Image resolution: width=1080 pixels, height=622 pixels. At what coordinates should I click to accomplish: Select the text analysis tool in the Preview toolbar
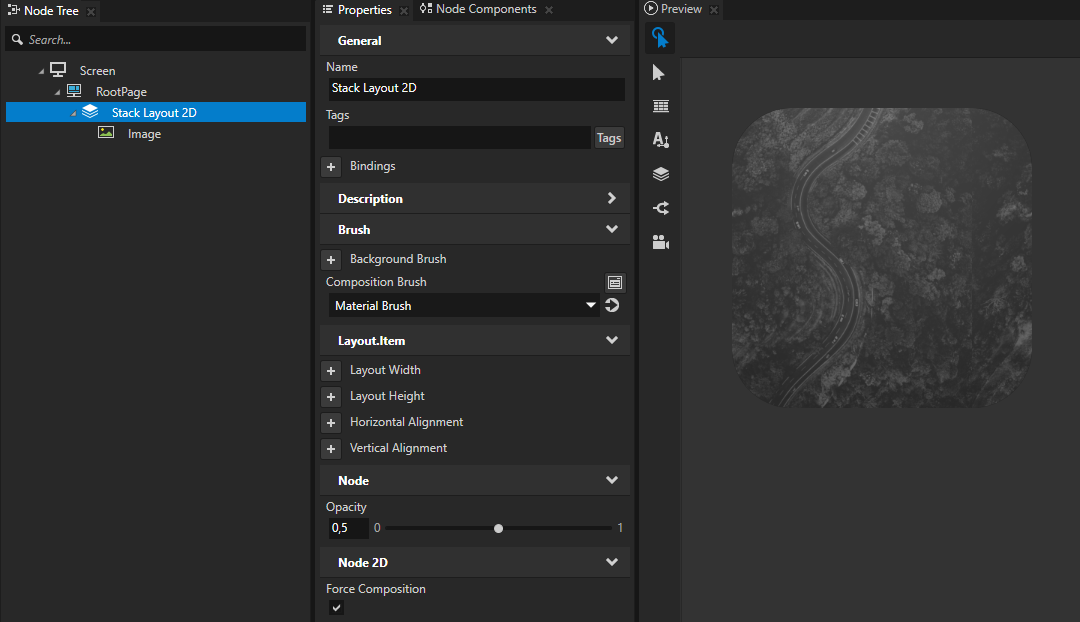pos(659,140)
